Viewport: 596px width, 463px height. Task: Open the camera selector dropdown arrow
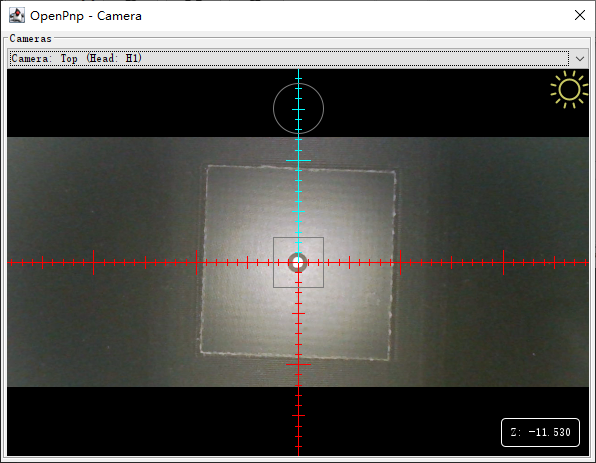[580, 59]
